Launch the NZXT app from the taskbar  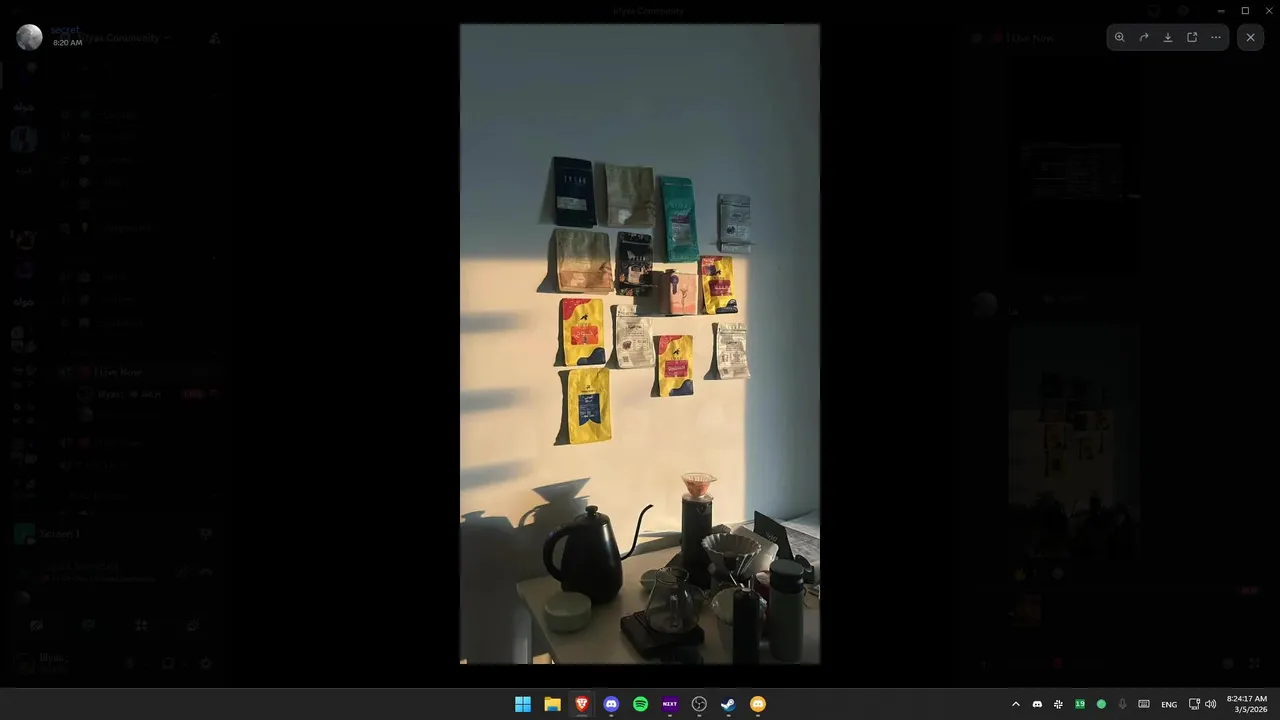(670, 704)
